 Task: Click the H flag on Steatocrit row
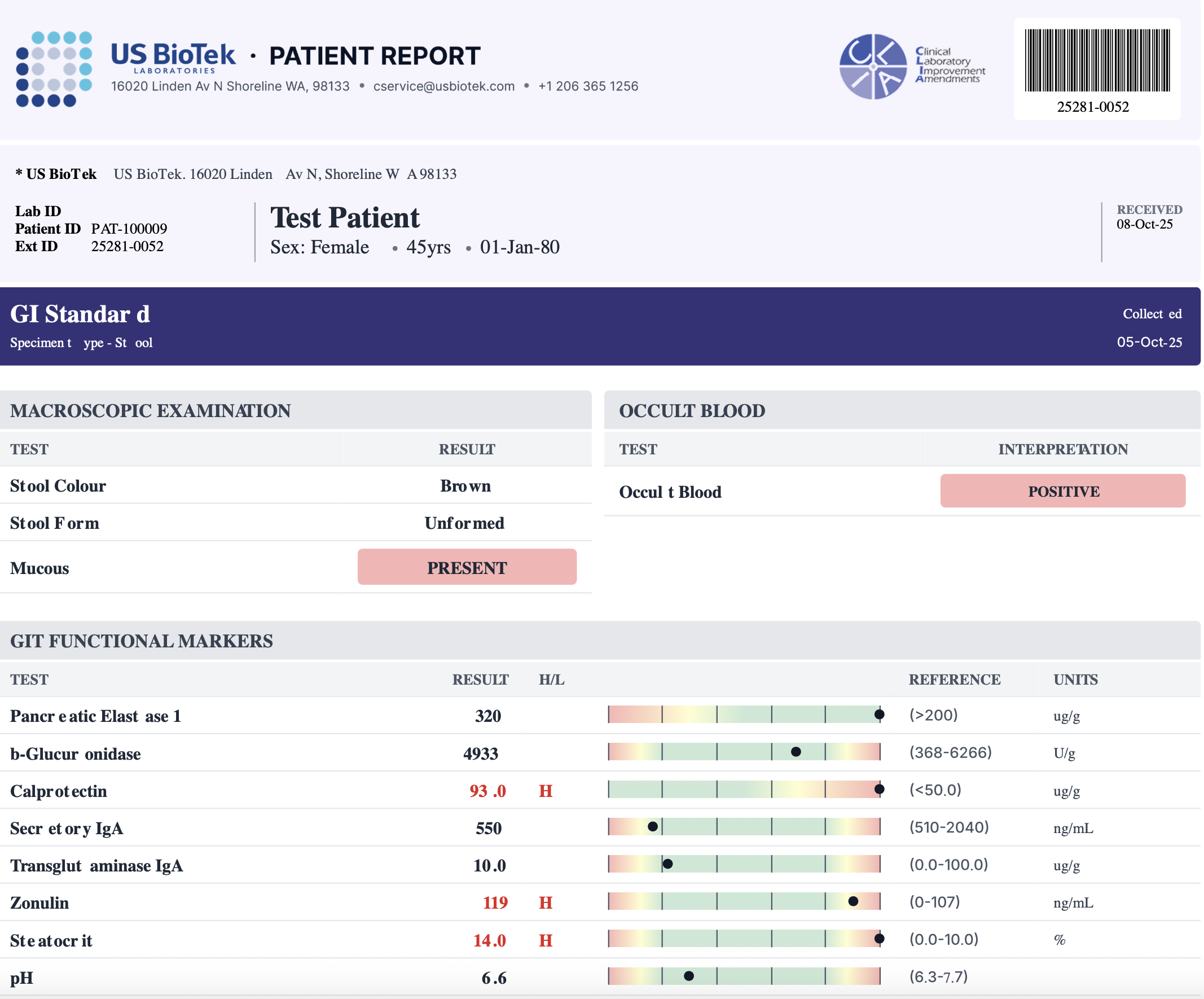546,940
